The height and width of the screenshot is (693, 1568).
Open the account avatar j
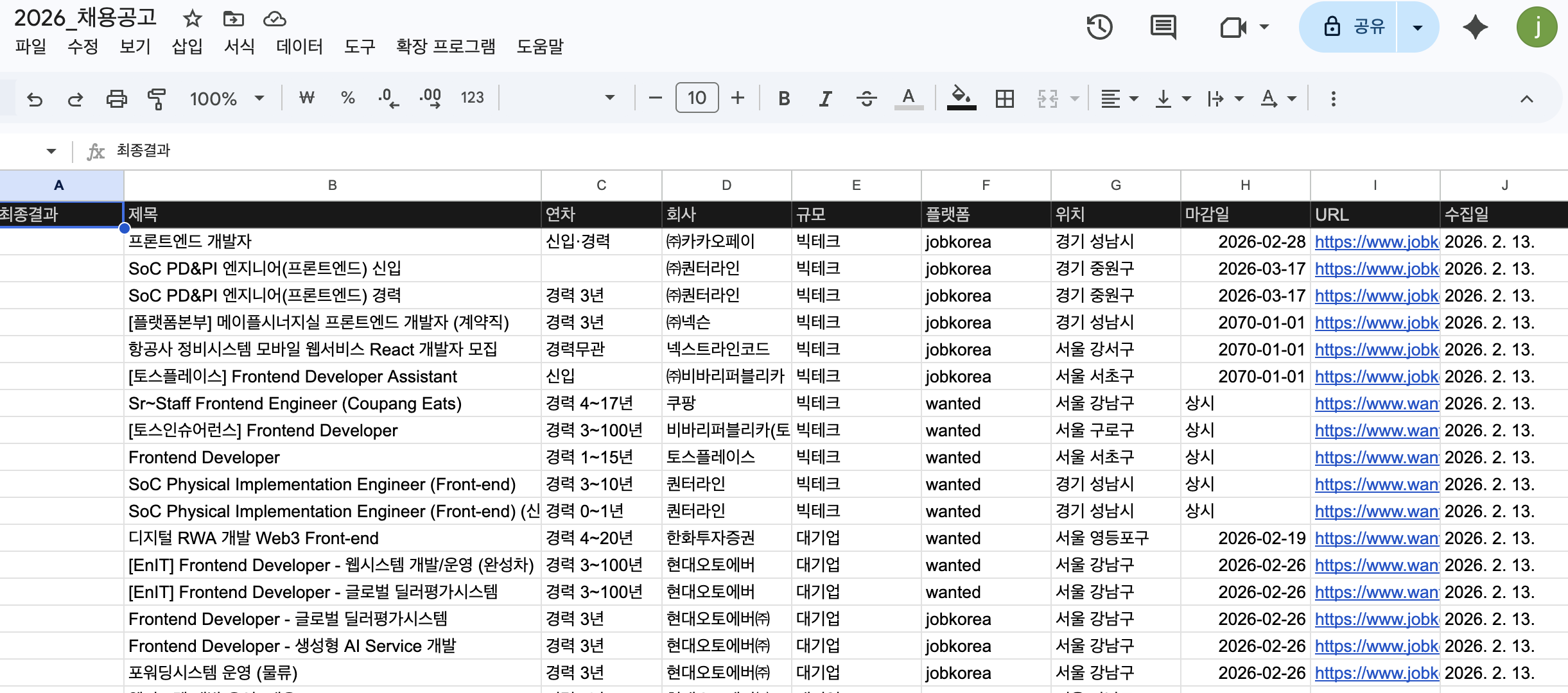coord(1537,27)
